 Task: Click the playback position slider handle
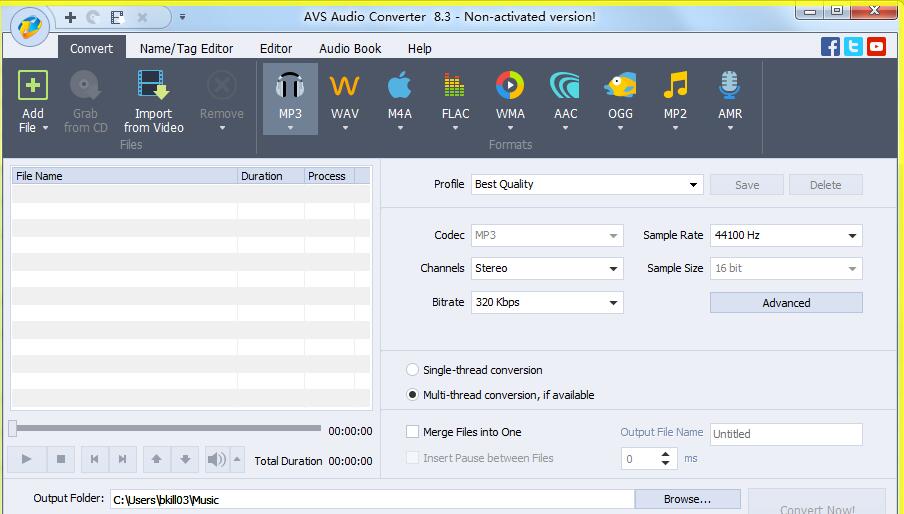(x=13, y=428)
